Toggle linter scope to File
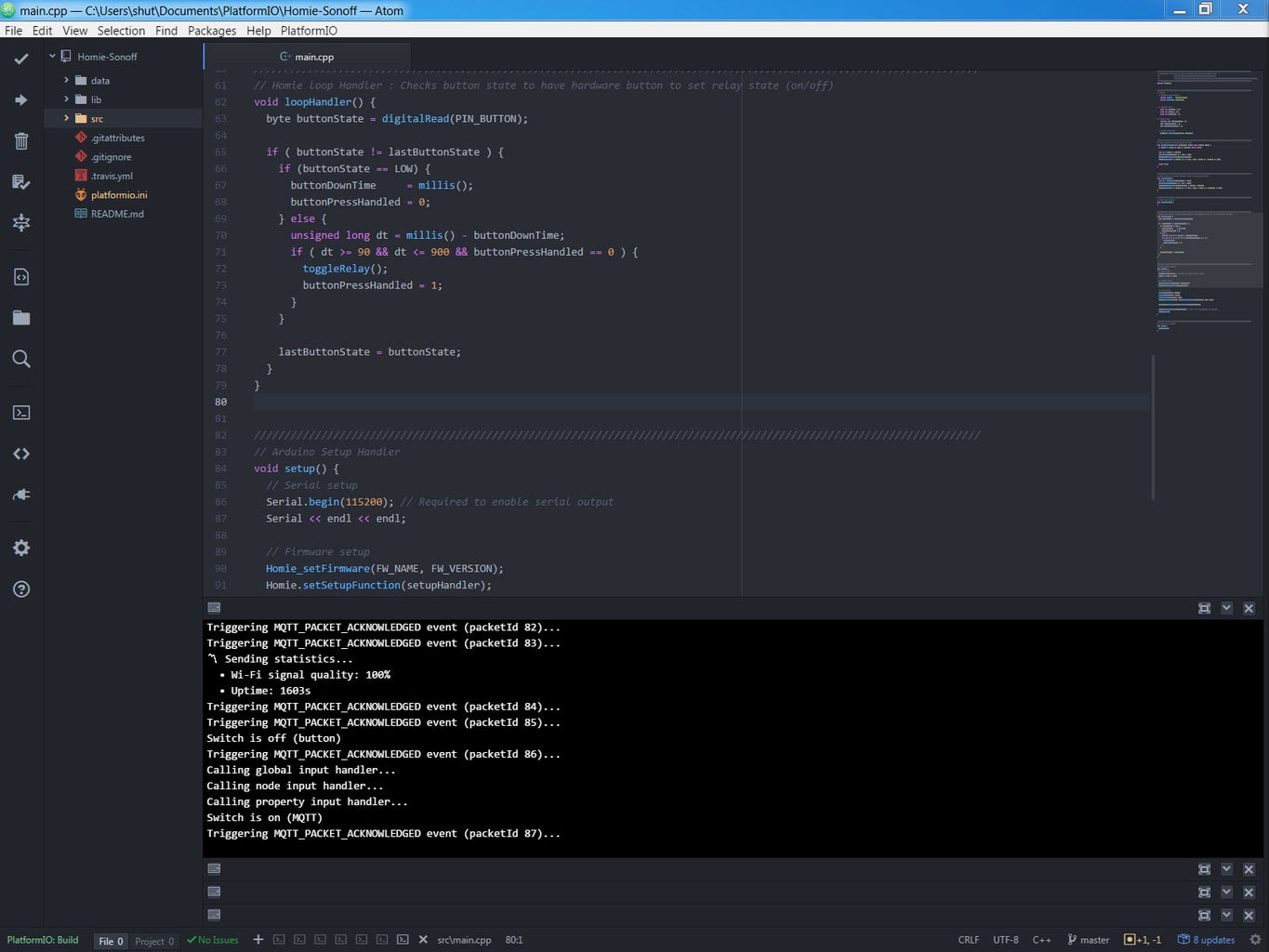Screen dimensions: 1269x952 [111, 941]
